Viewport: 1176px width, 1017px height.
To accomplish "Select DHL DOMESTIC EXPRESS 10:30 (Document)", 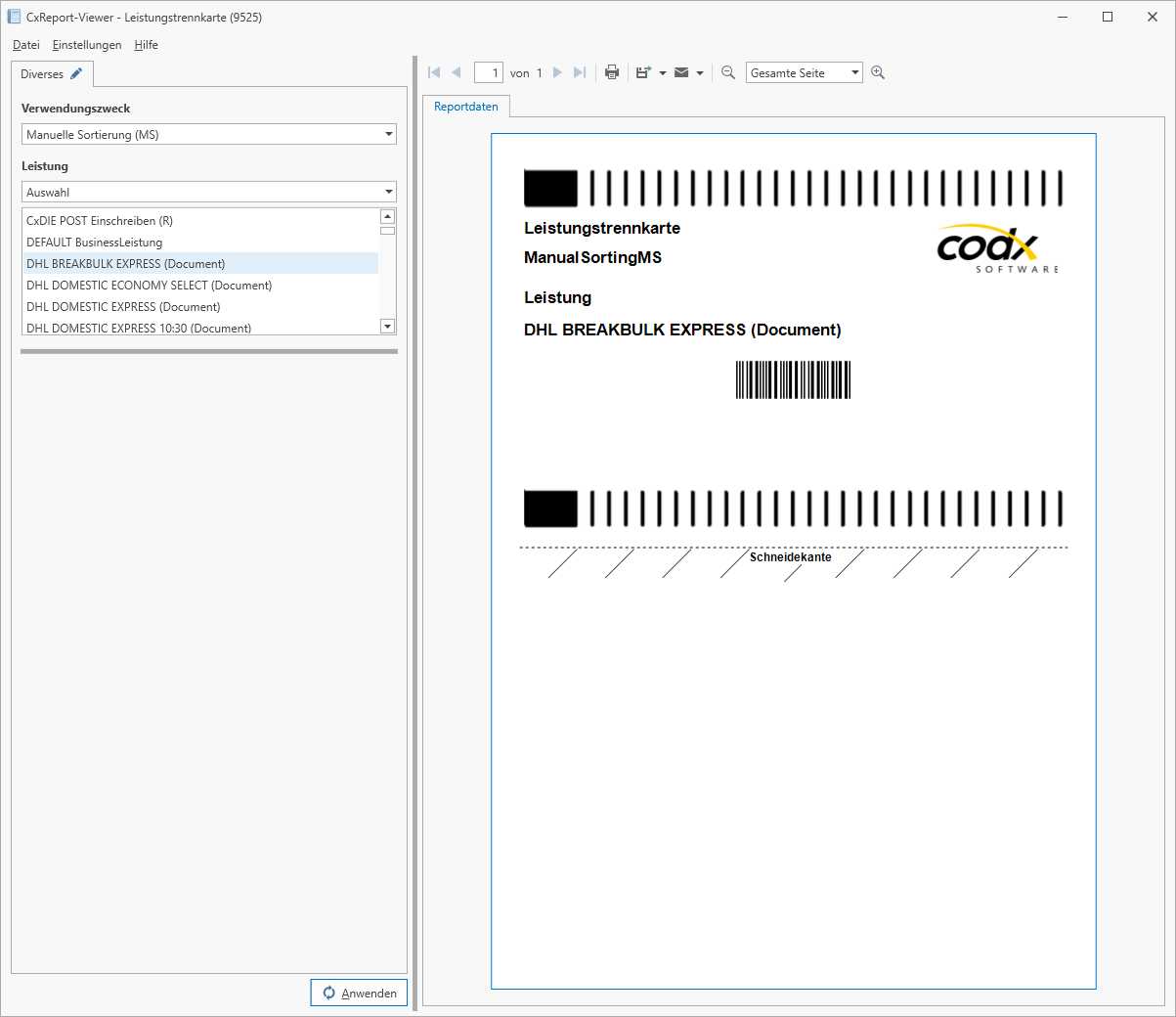I will click(x=200, y=328).
